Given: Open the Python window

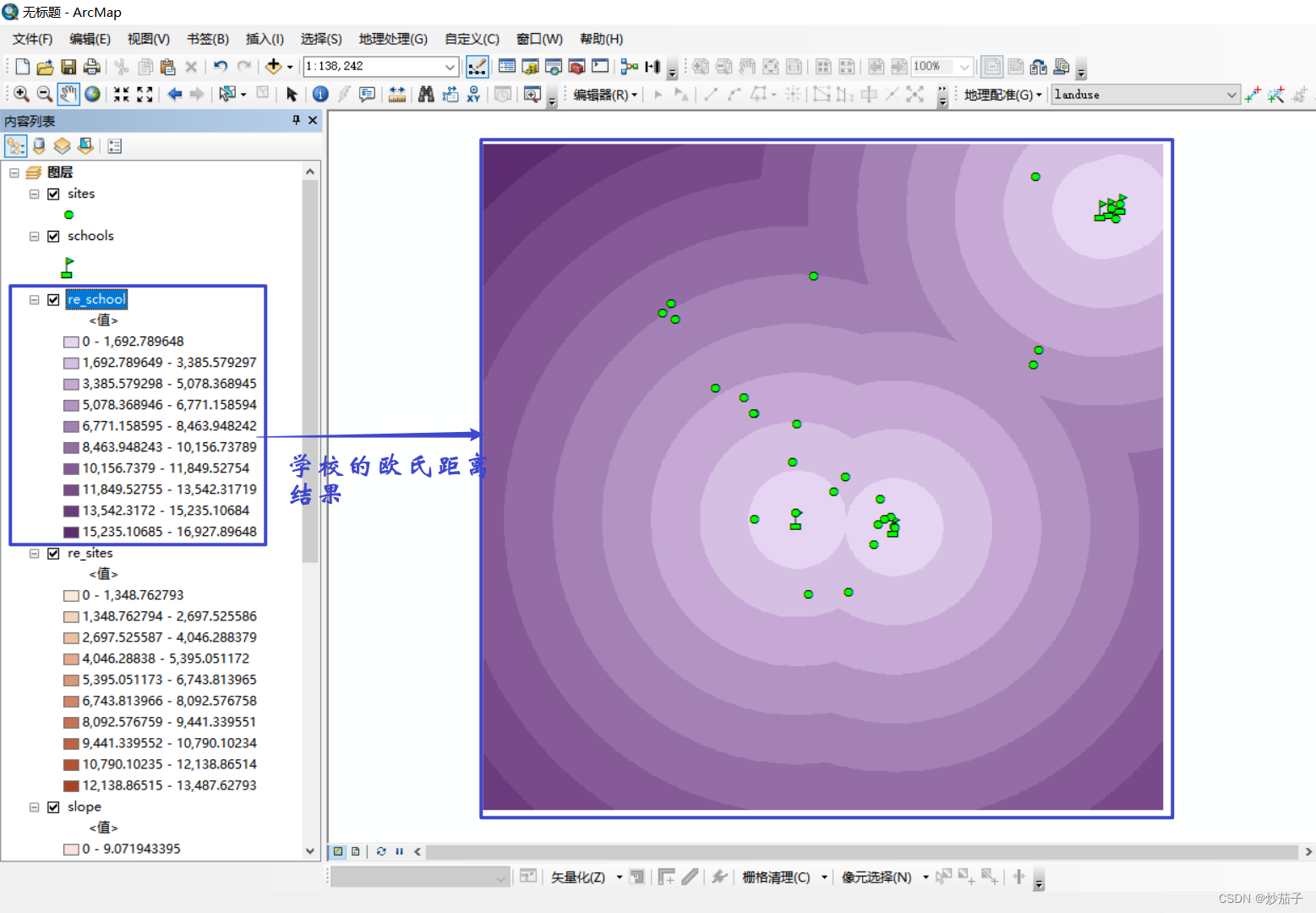Looking at the screenshot, I should 600,66.
